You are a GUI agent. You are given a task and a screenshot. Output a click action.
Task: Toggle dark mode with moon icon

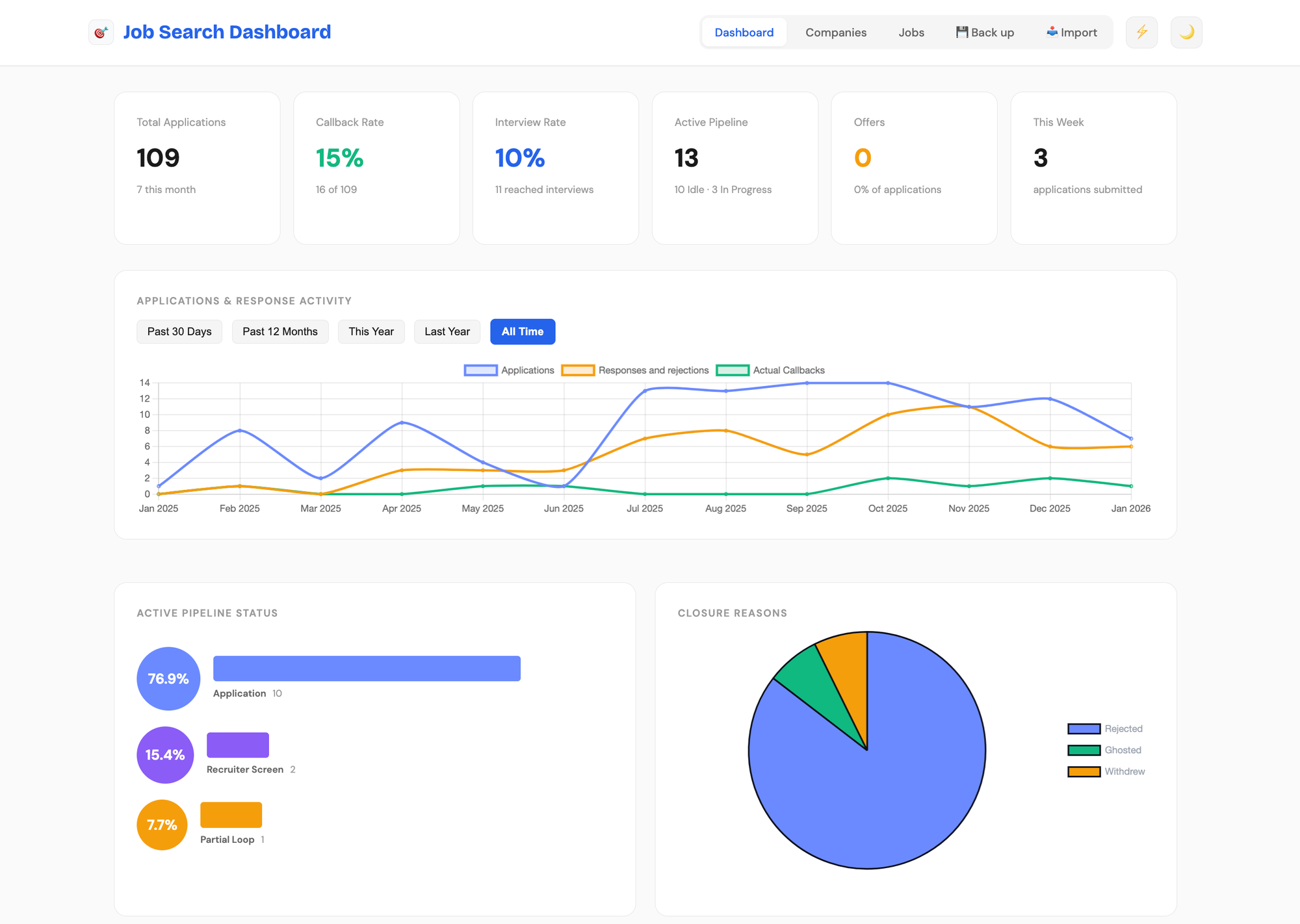(x=1186, y=32)
